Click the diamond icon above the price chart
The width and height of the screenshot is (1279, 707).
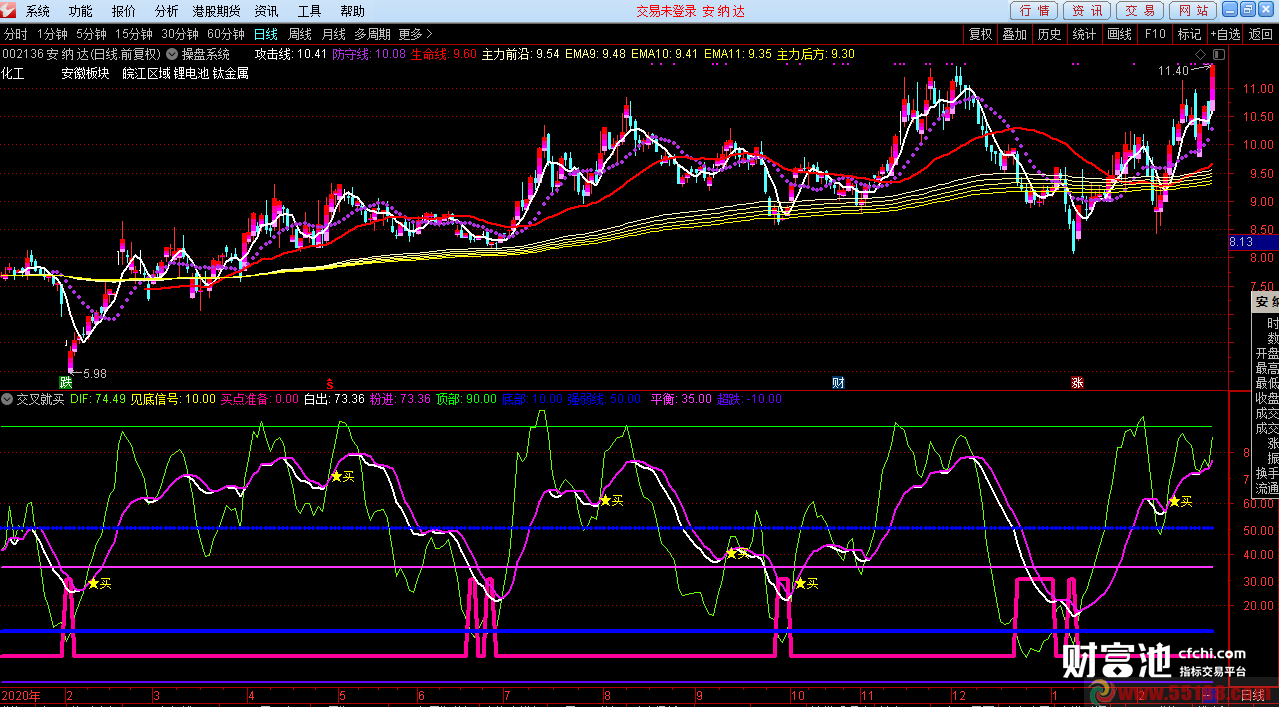[x=1201, y=53]
